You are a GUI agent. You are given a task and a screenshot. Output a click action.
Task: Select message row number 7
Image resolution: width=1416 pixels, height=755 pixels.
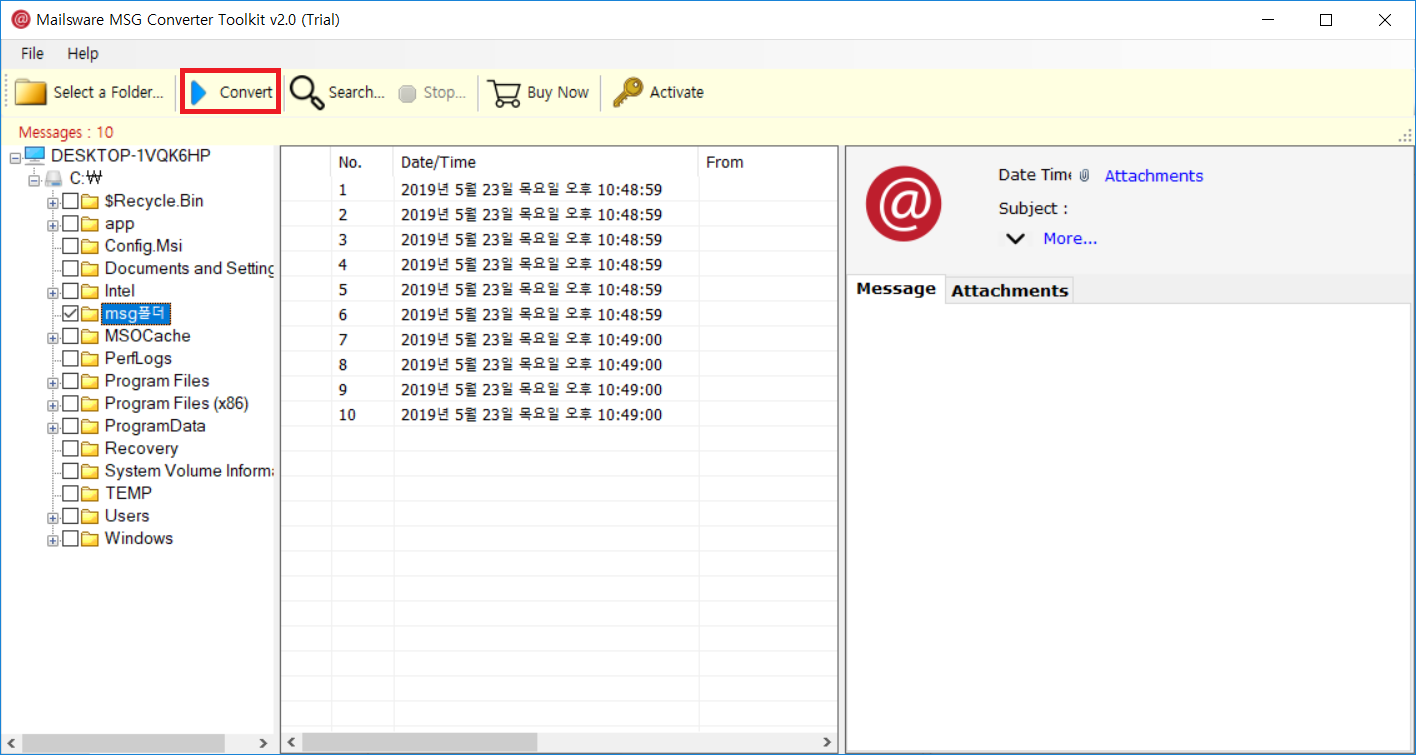pyautogui.click(x=559, y=340)
